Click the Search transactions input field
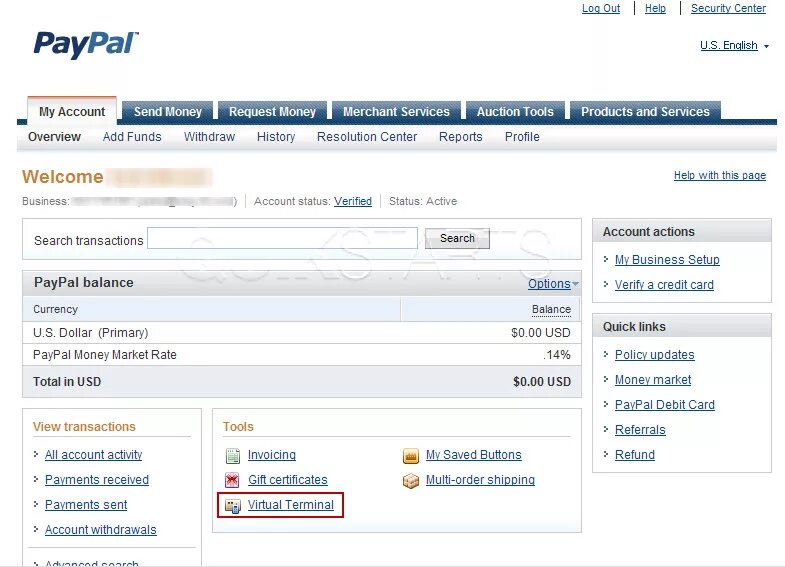 click(x=282, y=238)
